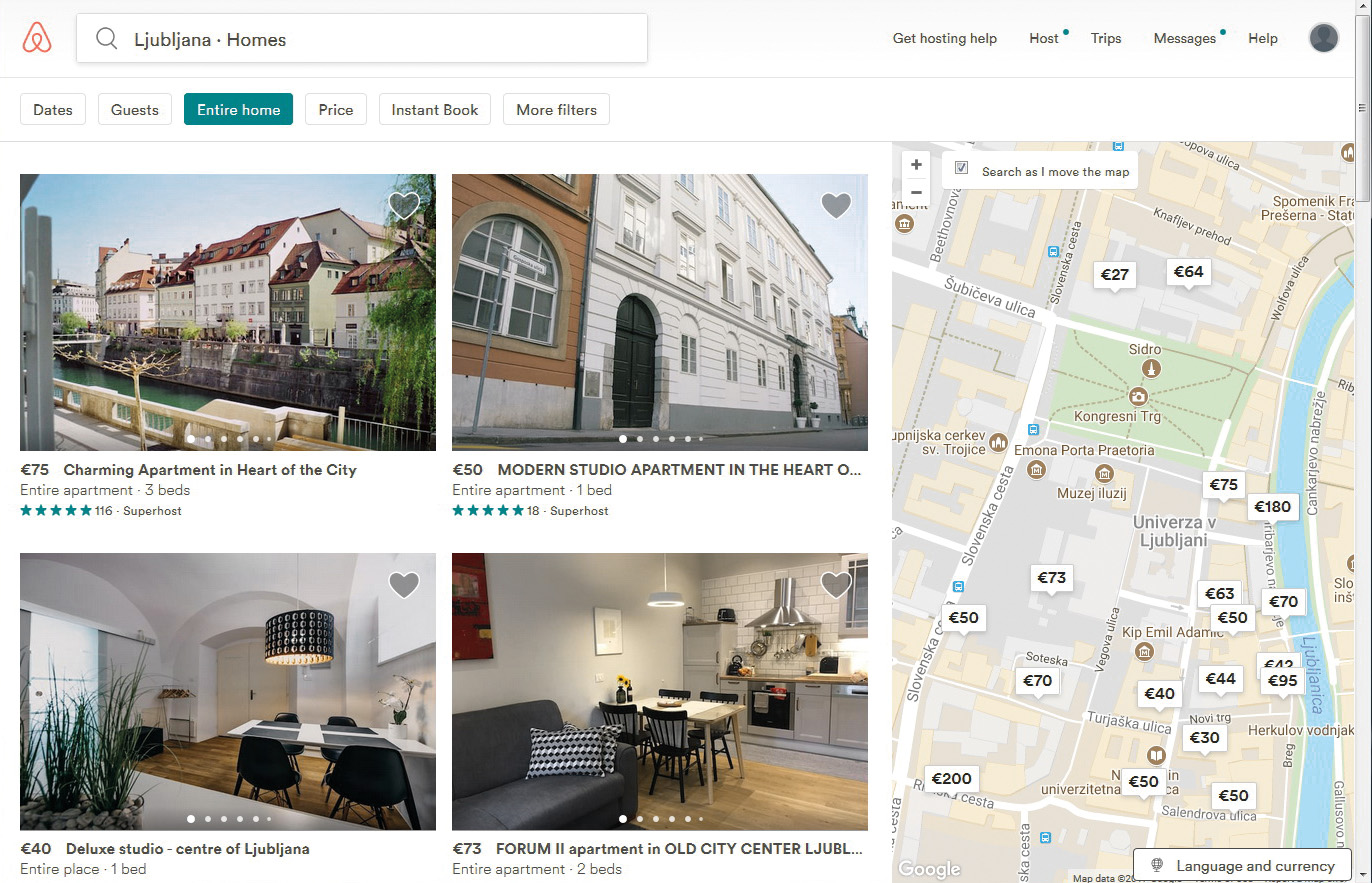Screen dimensions: 1372x883
Task: Save the FORUM II apartment with heart
Action: point(836,585)
